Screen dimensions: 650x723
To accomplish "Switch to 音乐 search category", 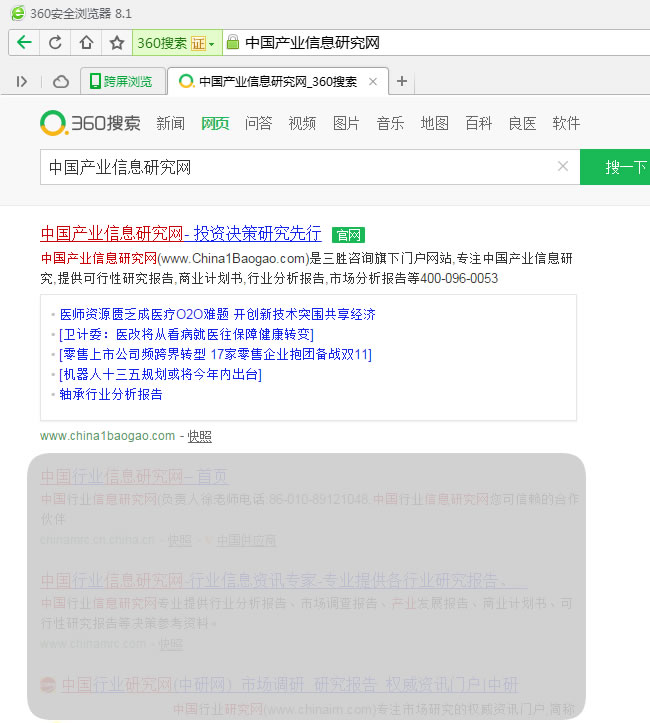I will click(x=390, y=123).
